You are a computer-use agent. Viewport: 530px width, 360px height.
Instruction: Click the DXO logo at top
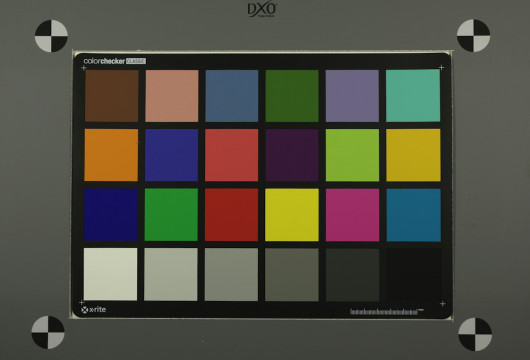(262, 10)
